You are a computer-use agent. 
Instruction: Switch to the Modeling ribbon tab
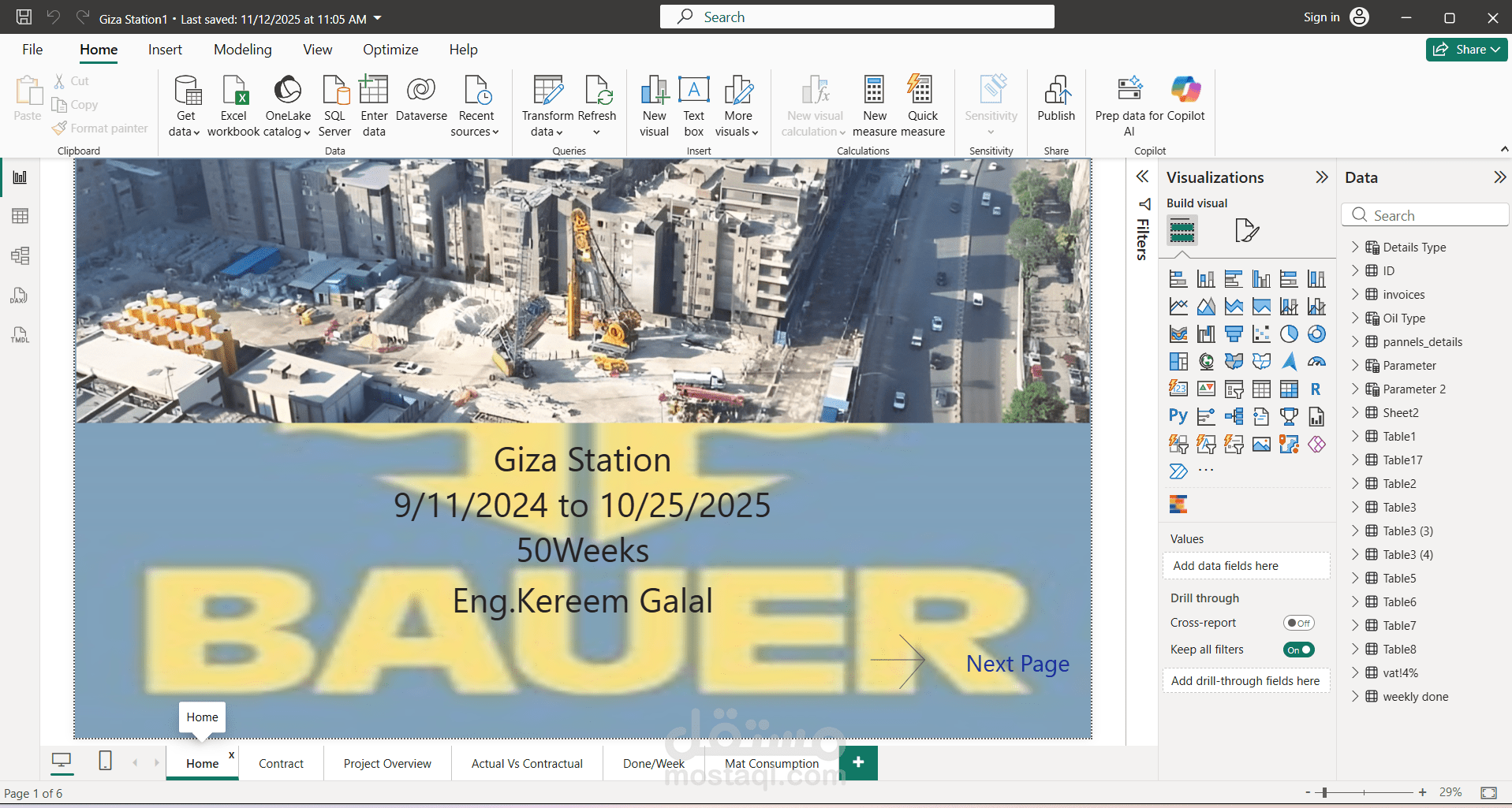(243, 50)
